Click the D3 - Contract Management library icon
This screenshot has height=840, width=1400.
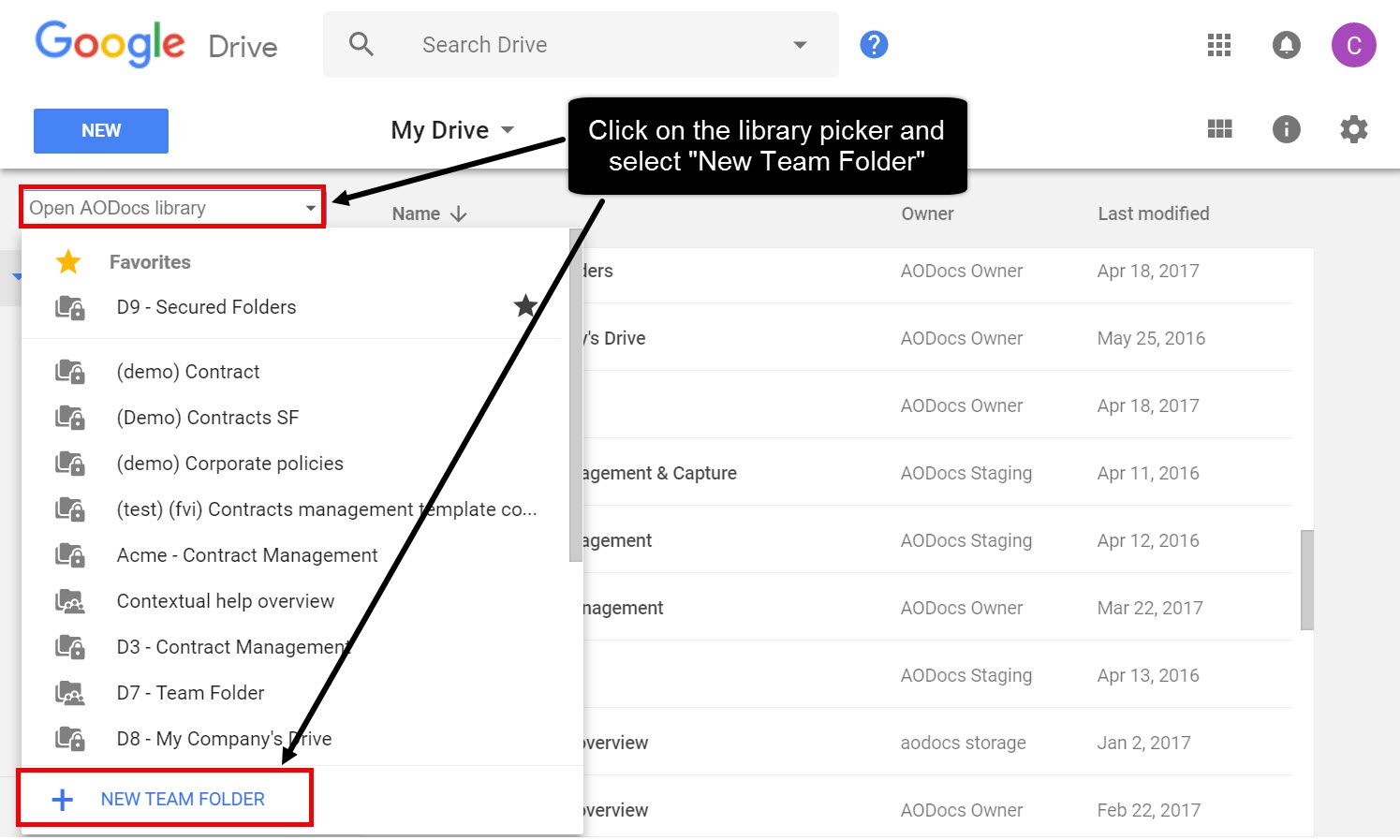(x=70, y=647)
